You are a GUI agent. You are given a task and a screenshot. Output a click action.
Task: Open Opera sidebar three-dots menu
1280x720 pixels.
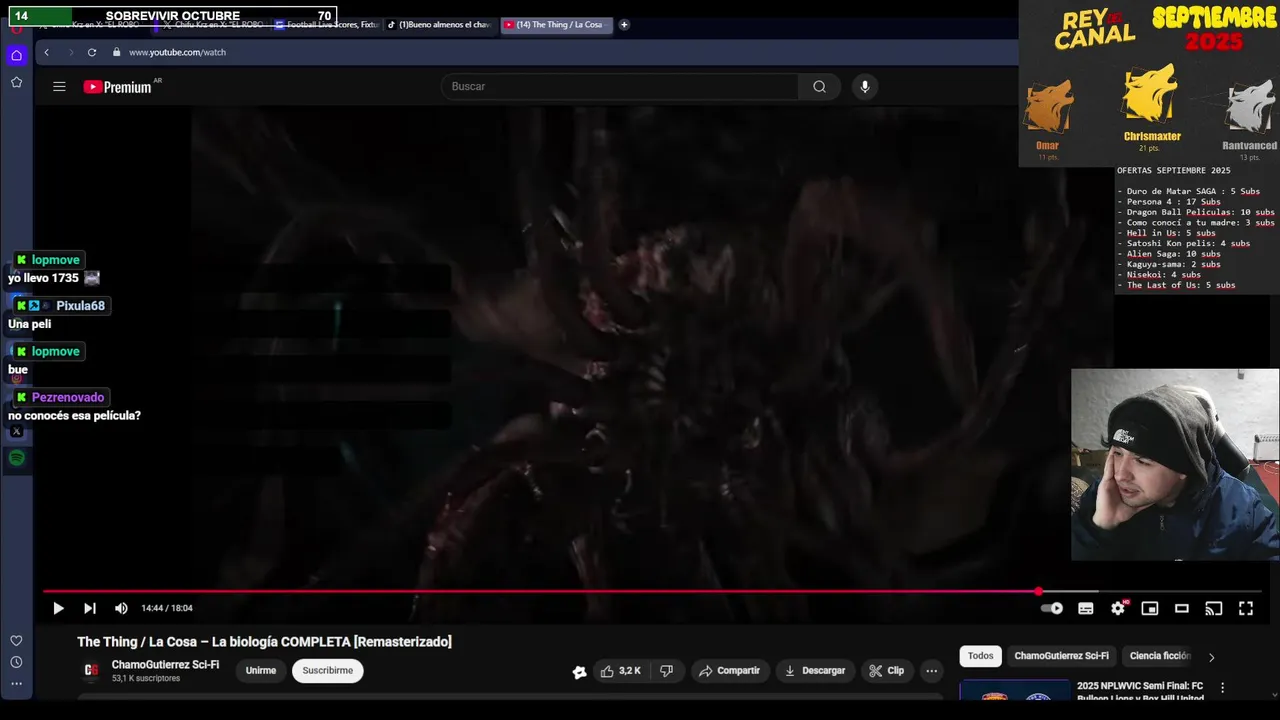point(16,684)
